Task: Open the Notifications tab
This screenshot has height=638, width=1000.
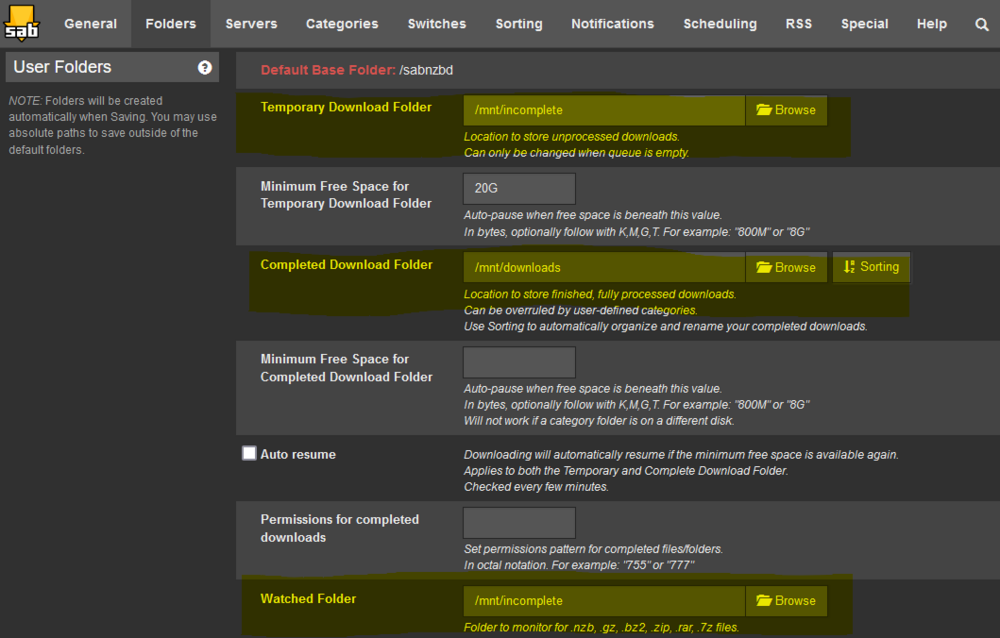Action: 613,24
